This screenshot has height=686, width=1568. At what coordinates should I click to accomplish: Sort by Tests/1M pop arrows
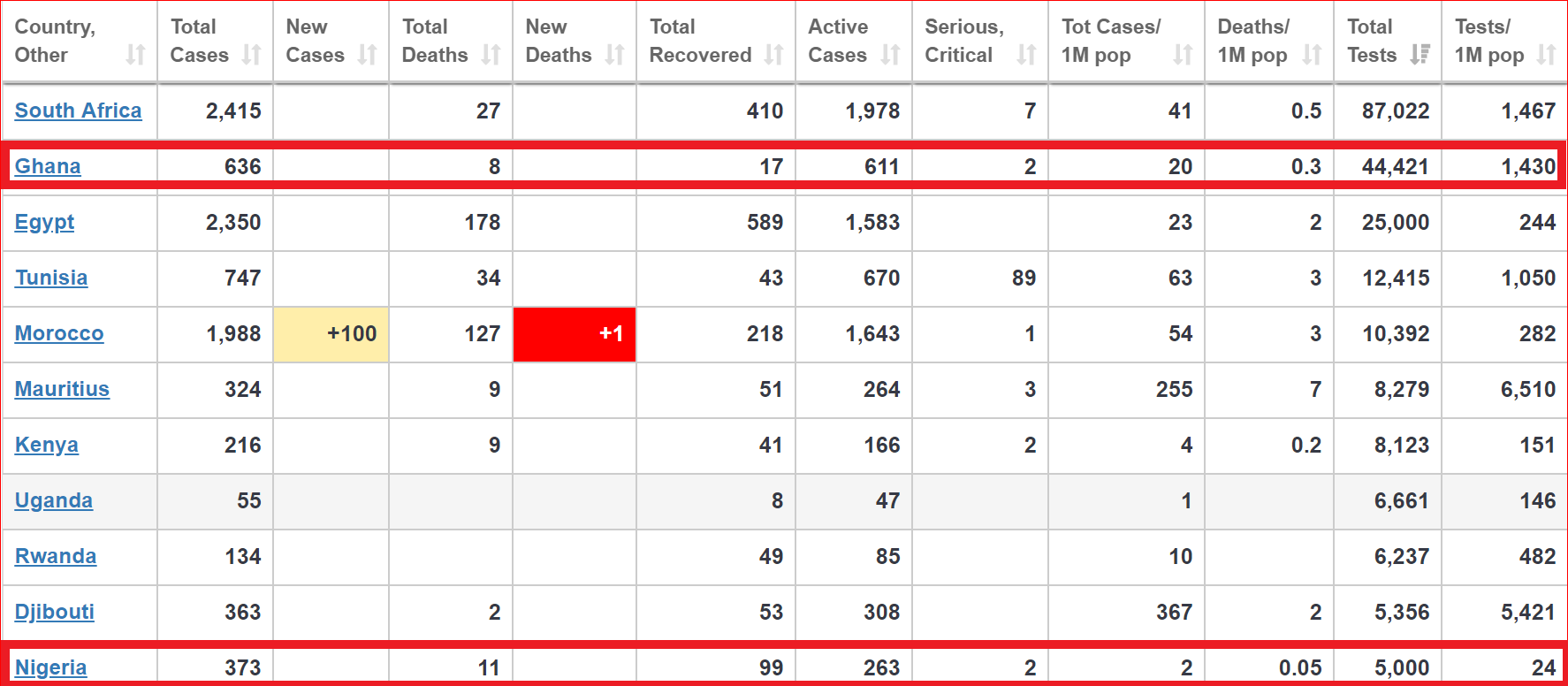(1546, 55)
